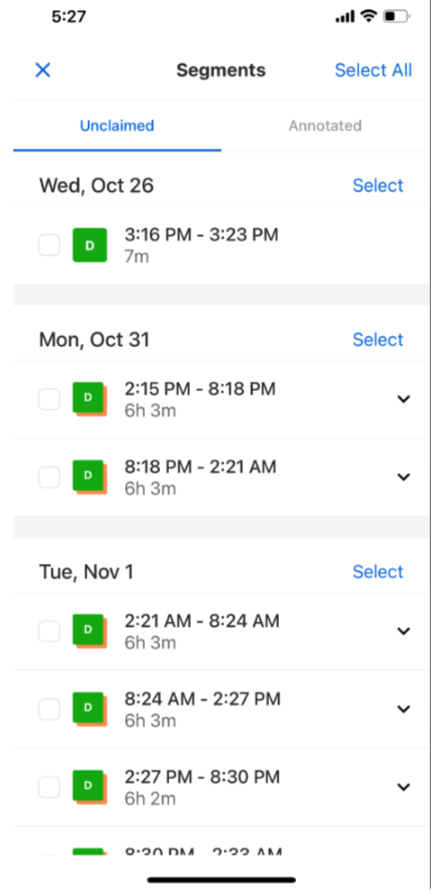Tap D icon for 8:24 AM - 2:27 PM segment

pos(90,709)
